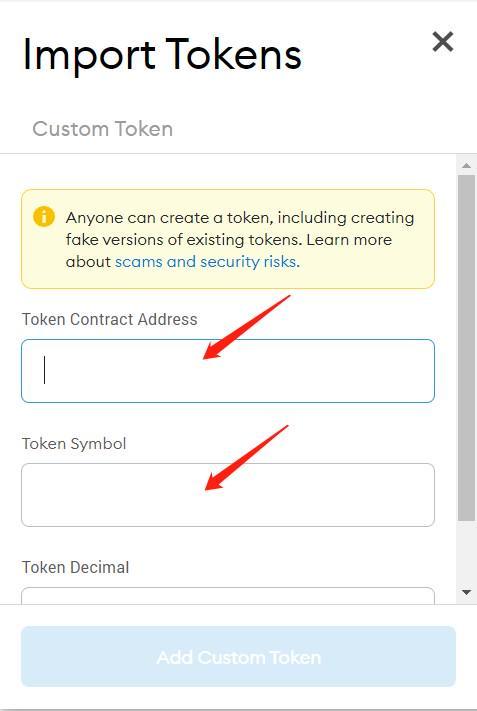This screenshot has width=477, height=711.
Task: Click the empty scrollbar track below thumb
Action: (467, 552)
